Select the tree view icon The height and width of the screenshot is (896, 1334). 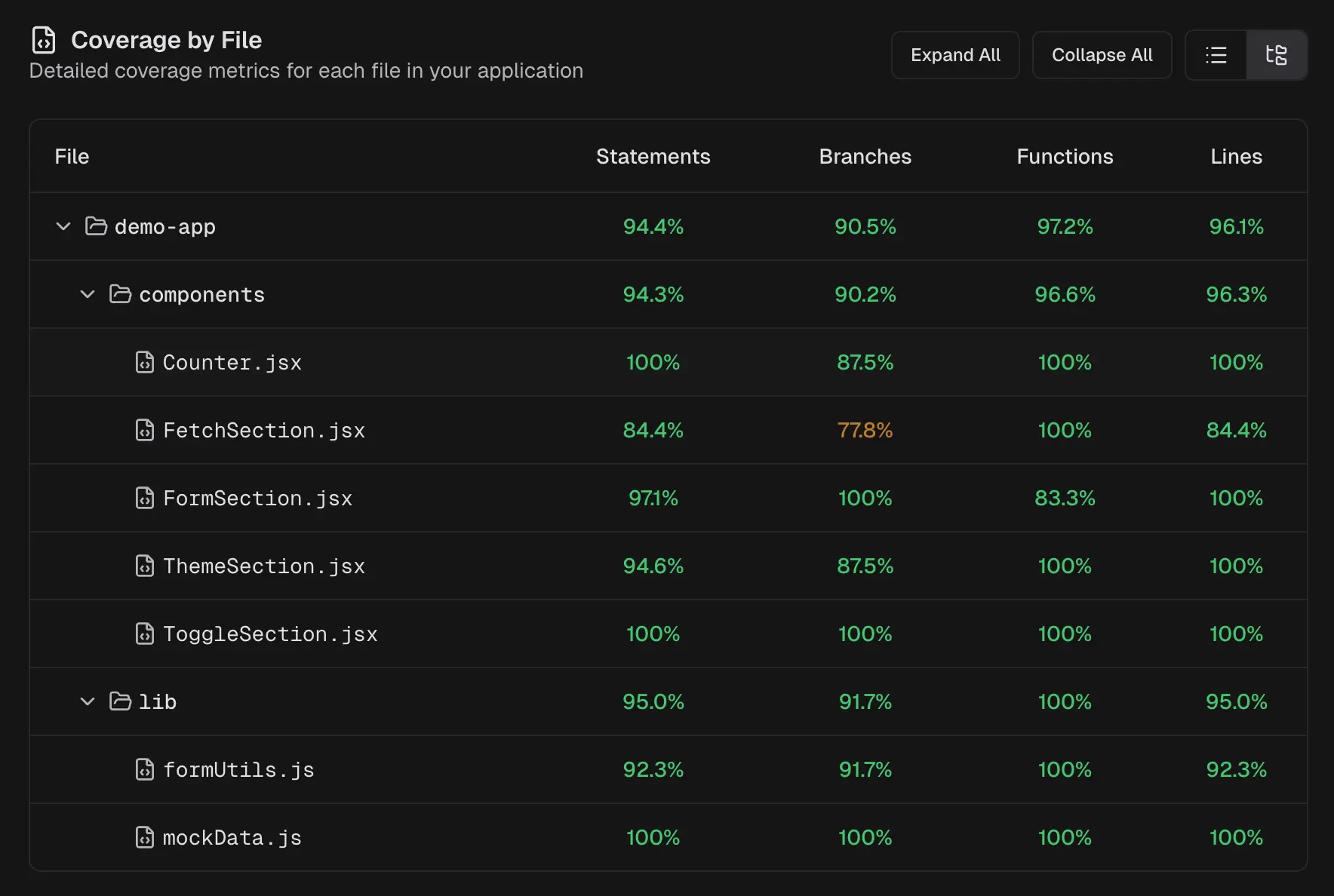click(x=1277, y=54)
